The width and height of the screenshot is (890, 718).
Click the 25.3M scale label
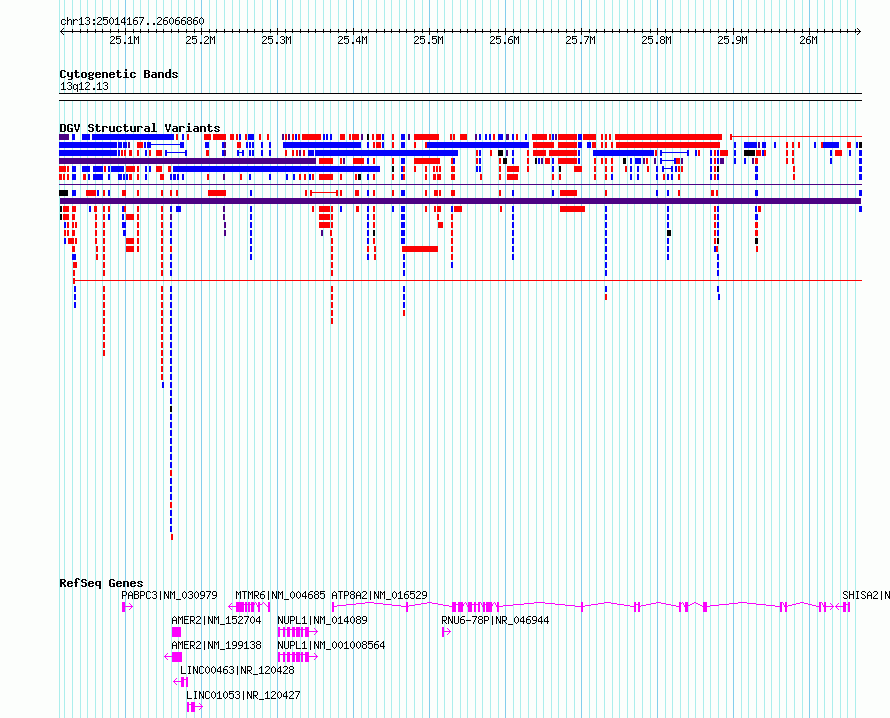pos(276,40)
